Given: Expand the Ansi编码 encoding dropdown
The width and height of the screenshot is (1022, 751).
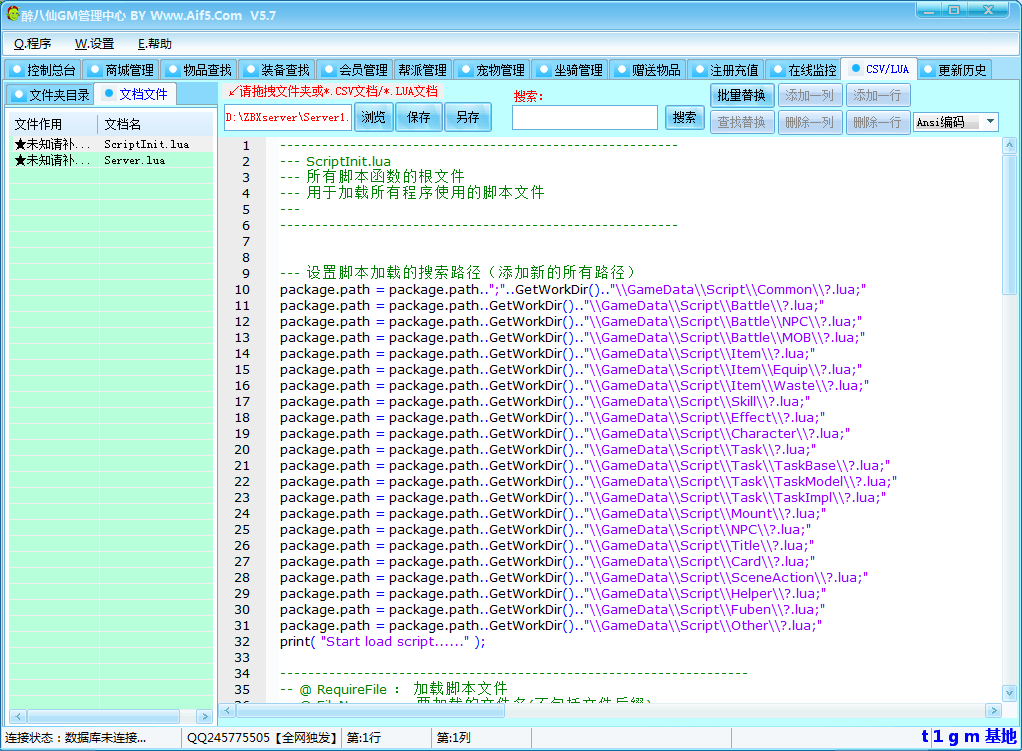Looking at the screenshot, I should [x=990, y=122].
